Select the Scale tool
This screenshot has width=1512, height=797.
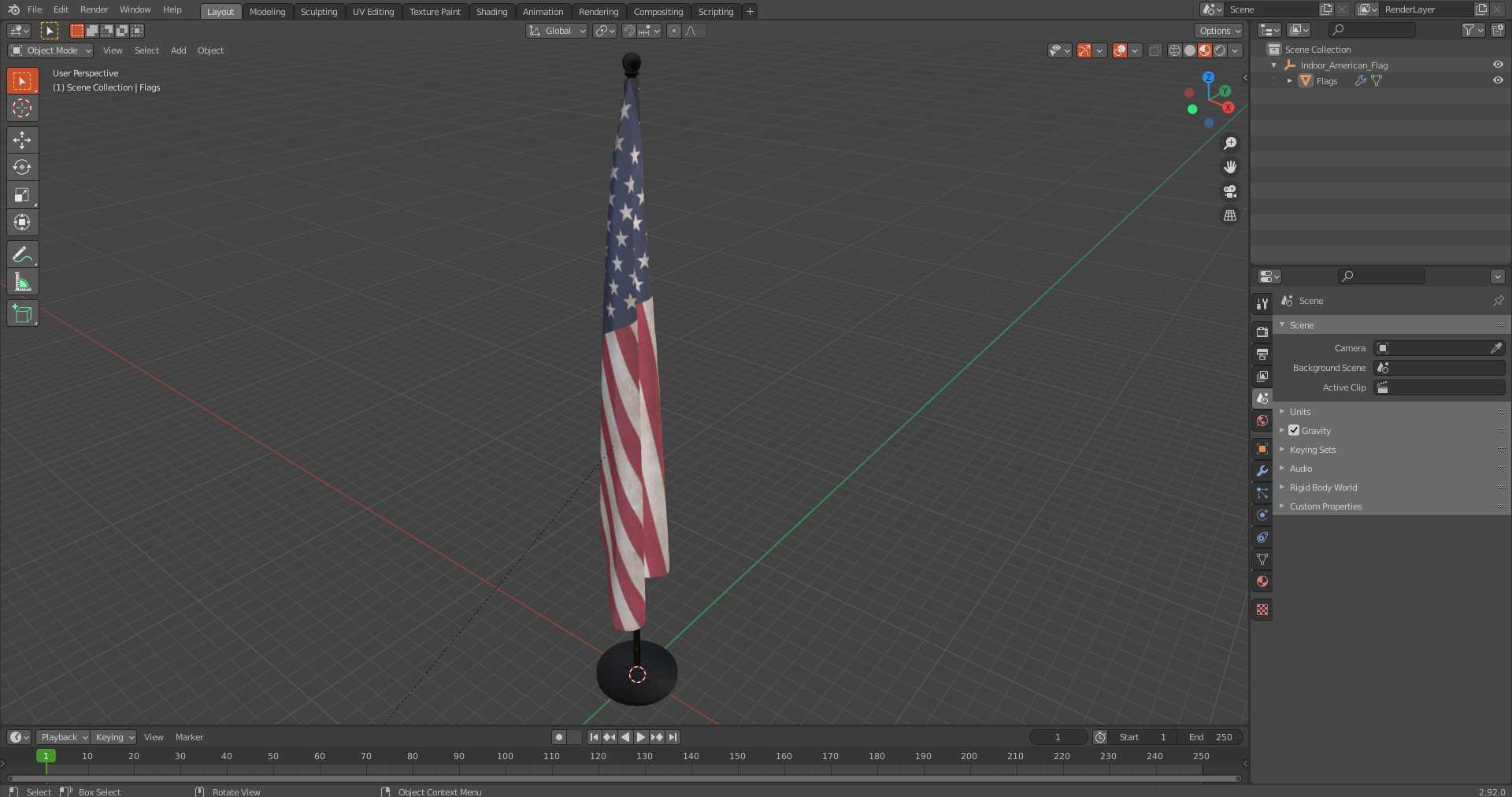tap(22, 195)
